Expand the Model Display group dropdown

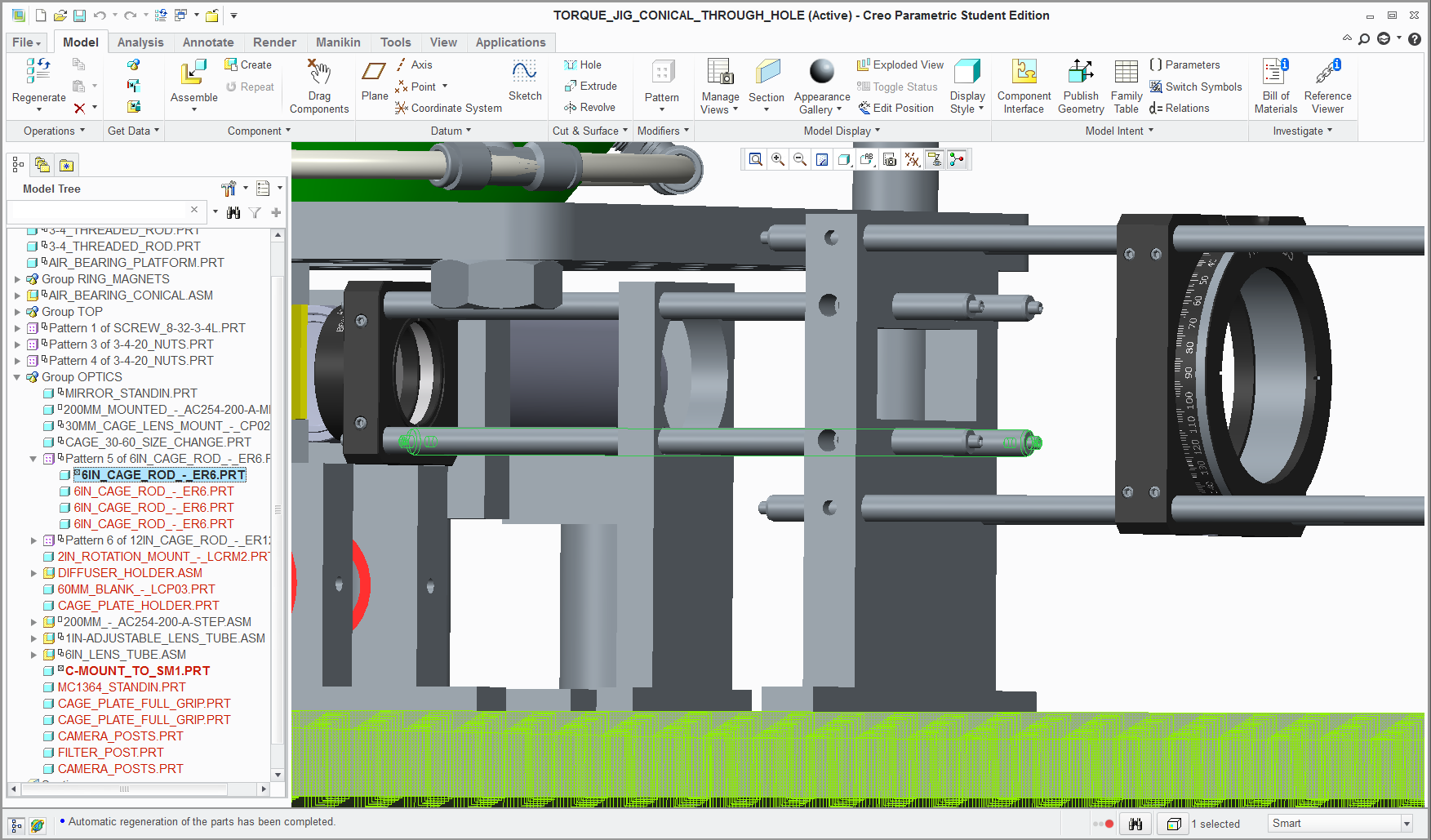point(842,131)
